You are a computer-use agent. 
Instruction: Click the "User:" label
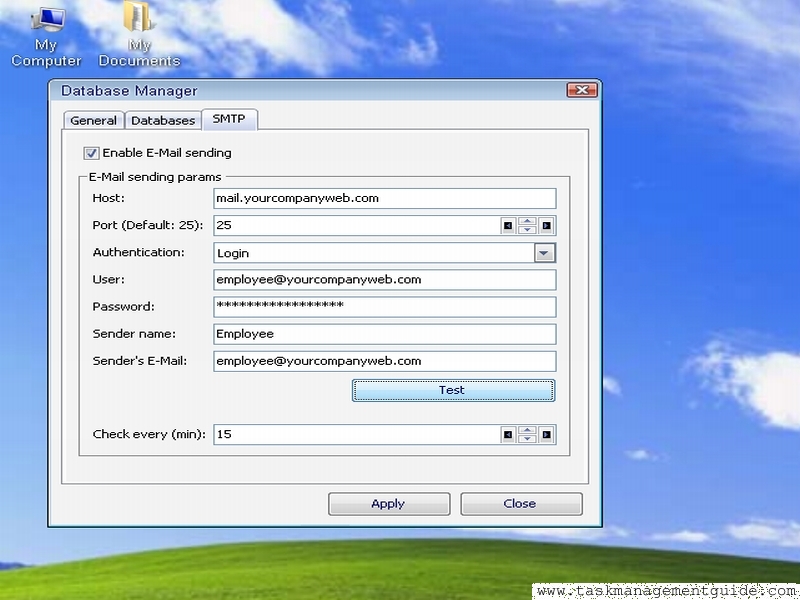click(x=109, y=280)
